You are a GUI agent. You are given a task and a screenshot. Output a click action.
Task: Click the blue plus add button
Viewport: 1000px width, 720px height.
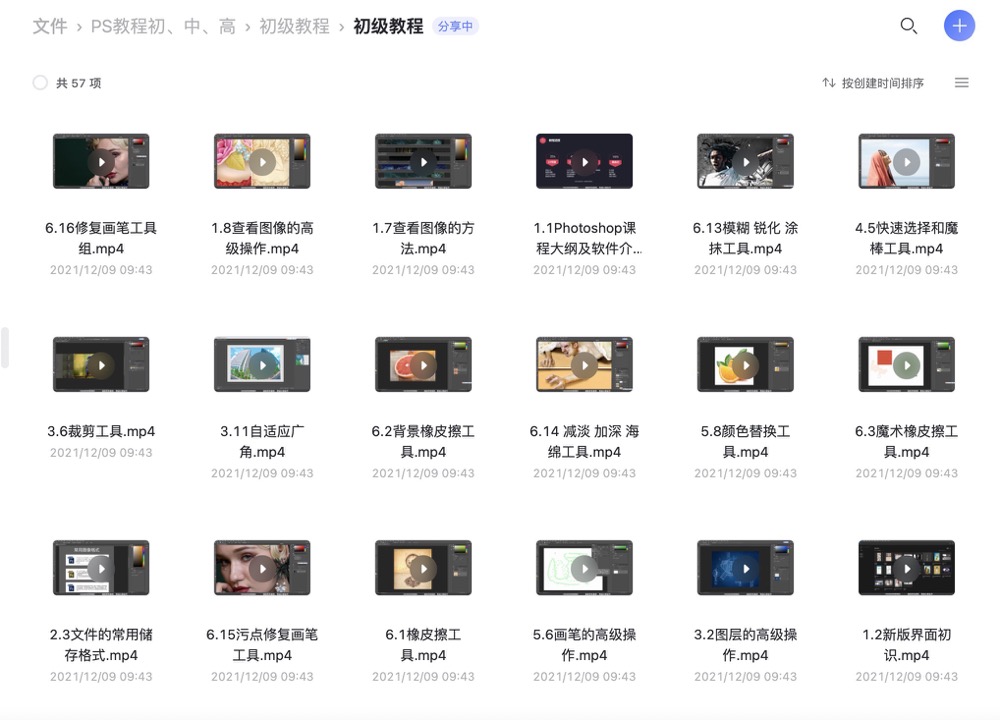[959, 26]
